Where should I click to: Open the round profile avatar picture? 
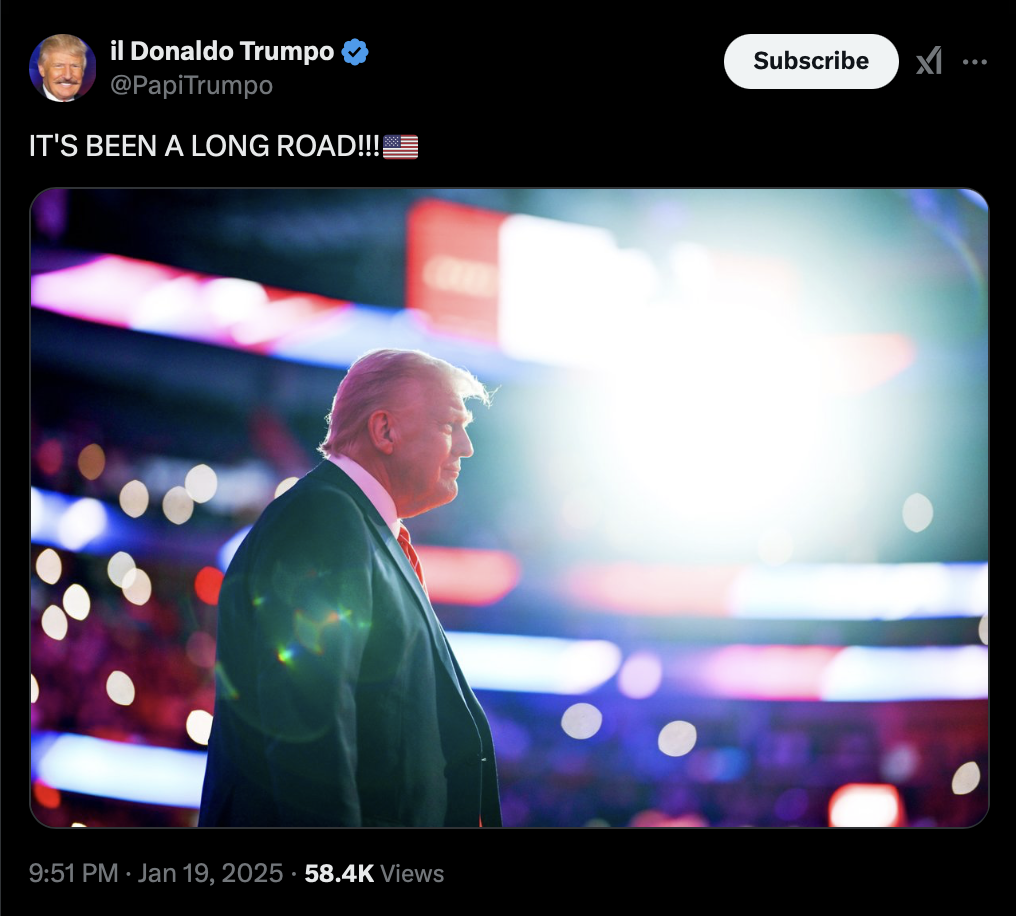pyautogui.click(x=62, y=68)
